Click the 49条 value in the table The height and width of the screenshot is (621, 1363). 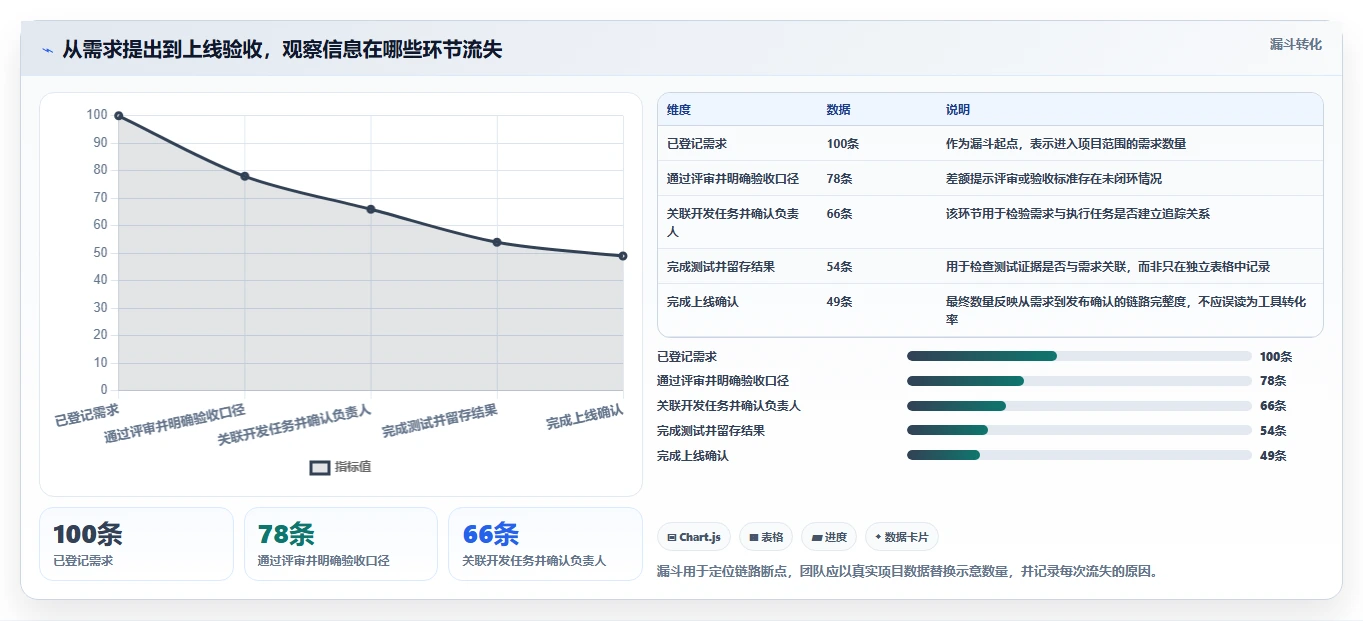click(840, 302)
